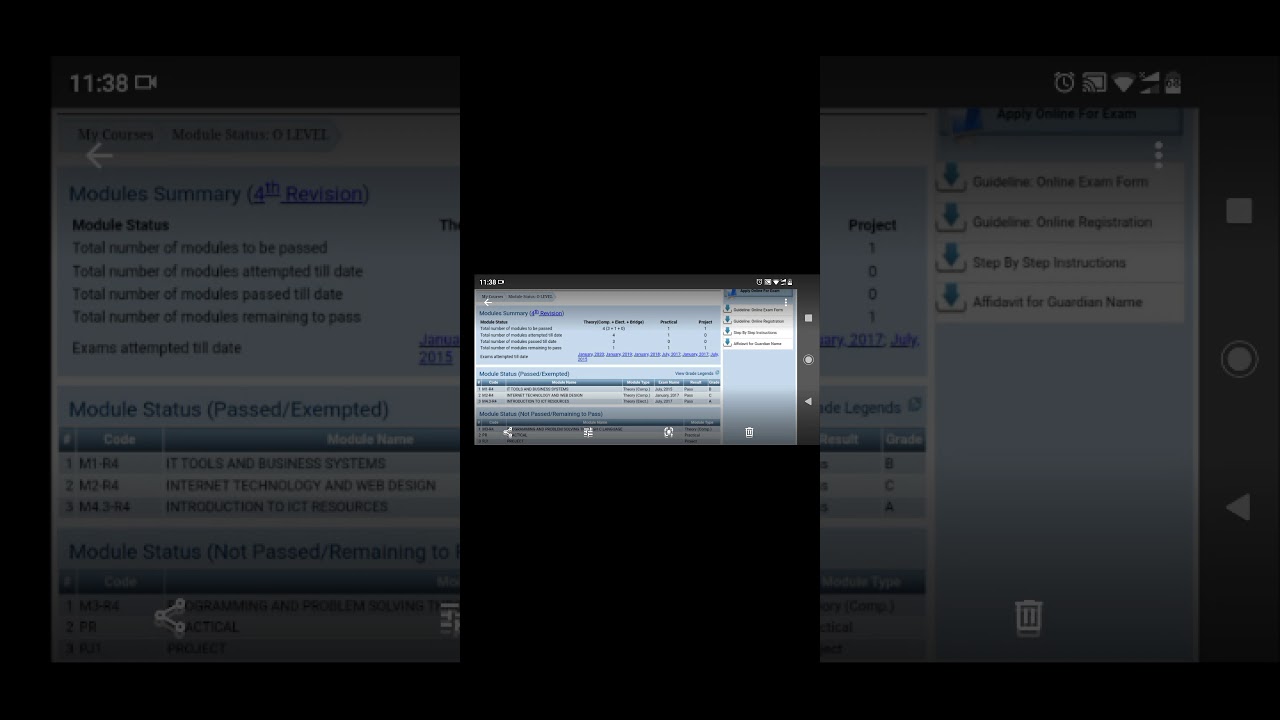Tap trash delete icon in small center preview
1280x720 pixels.
point(749,432)
